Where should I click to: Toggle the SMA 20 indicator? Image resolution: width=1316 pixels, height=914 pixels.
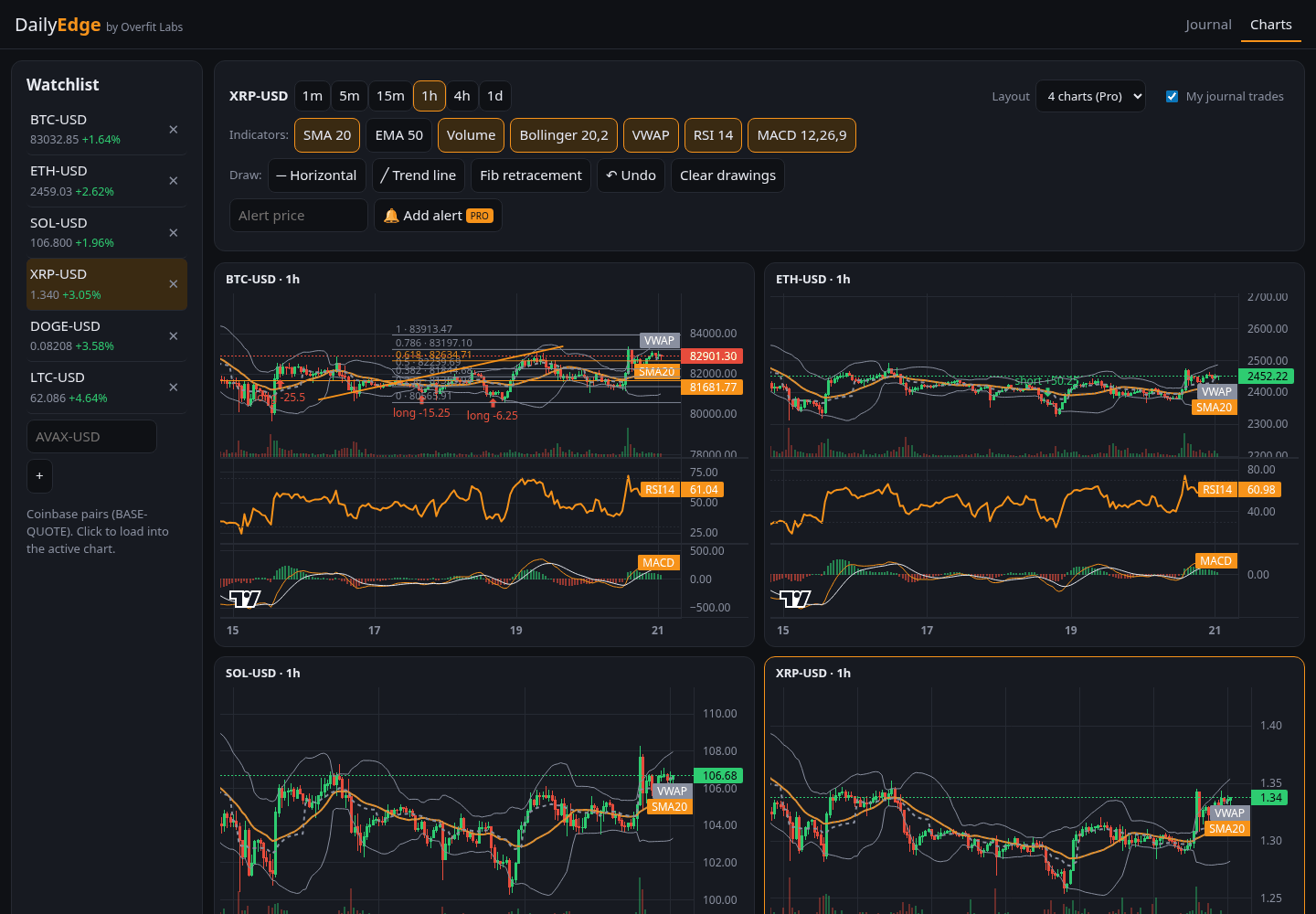[x=327, y=135]
